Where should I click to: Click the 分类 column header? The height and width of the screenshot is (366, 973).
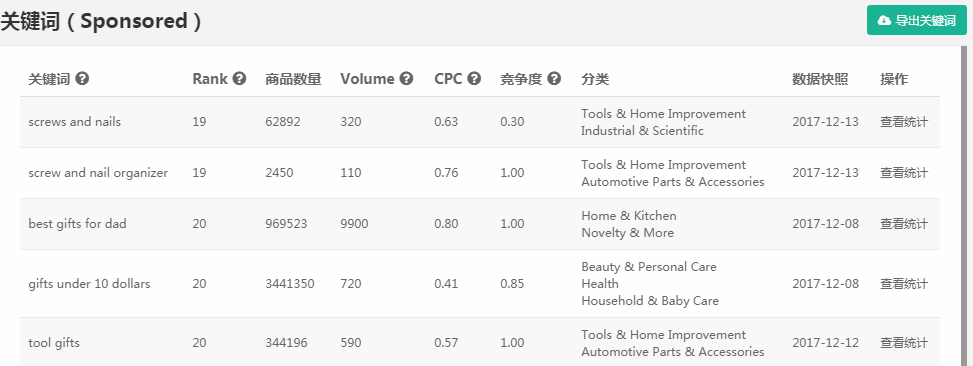tap(595, 79)
